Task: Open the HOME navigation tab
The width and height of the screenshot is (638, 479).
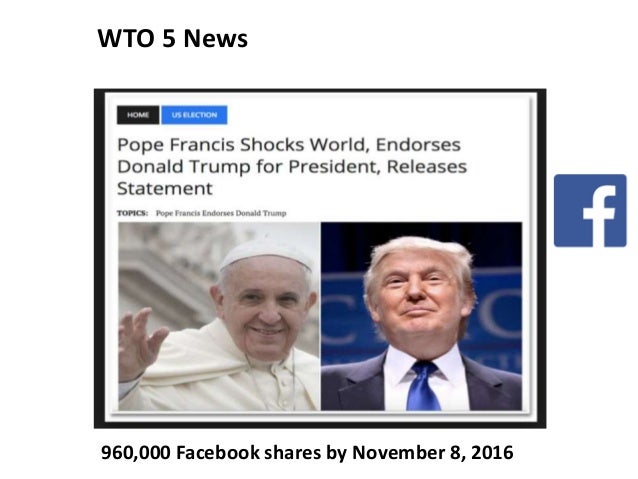Action: [x=138, y=115]
